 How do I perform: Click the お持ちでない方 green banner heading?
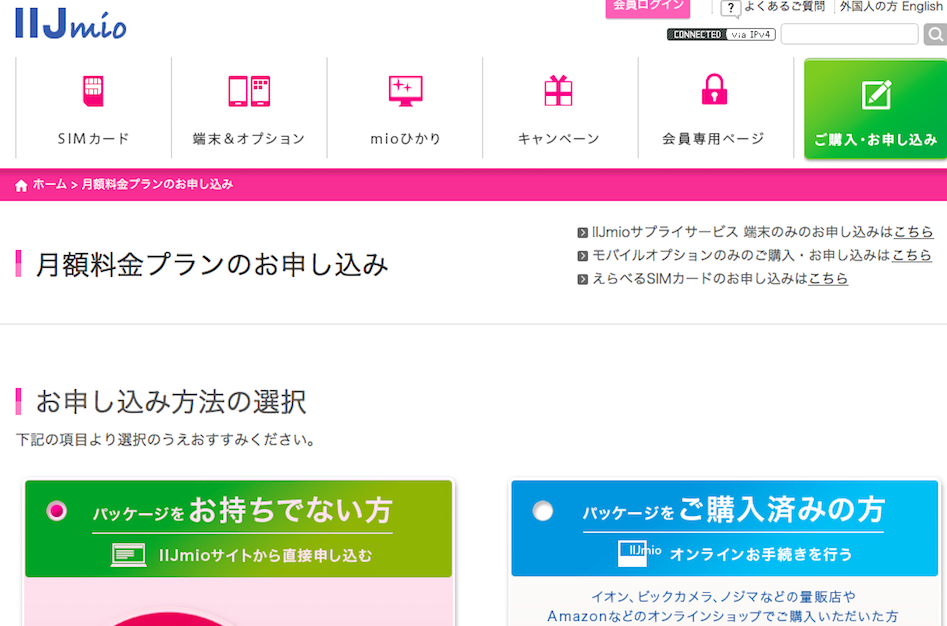coord(242,511)
